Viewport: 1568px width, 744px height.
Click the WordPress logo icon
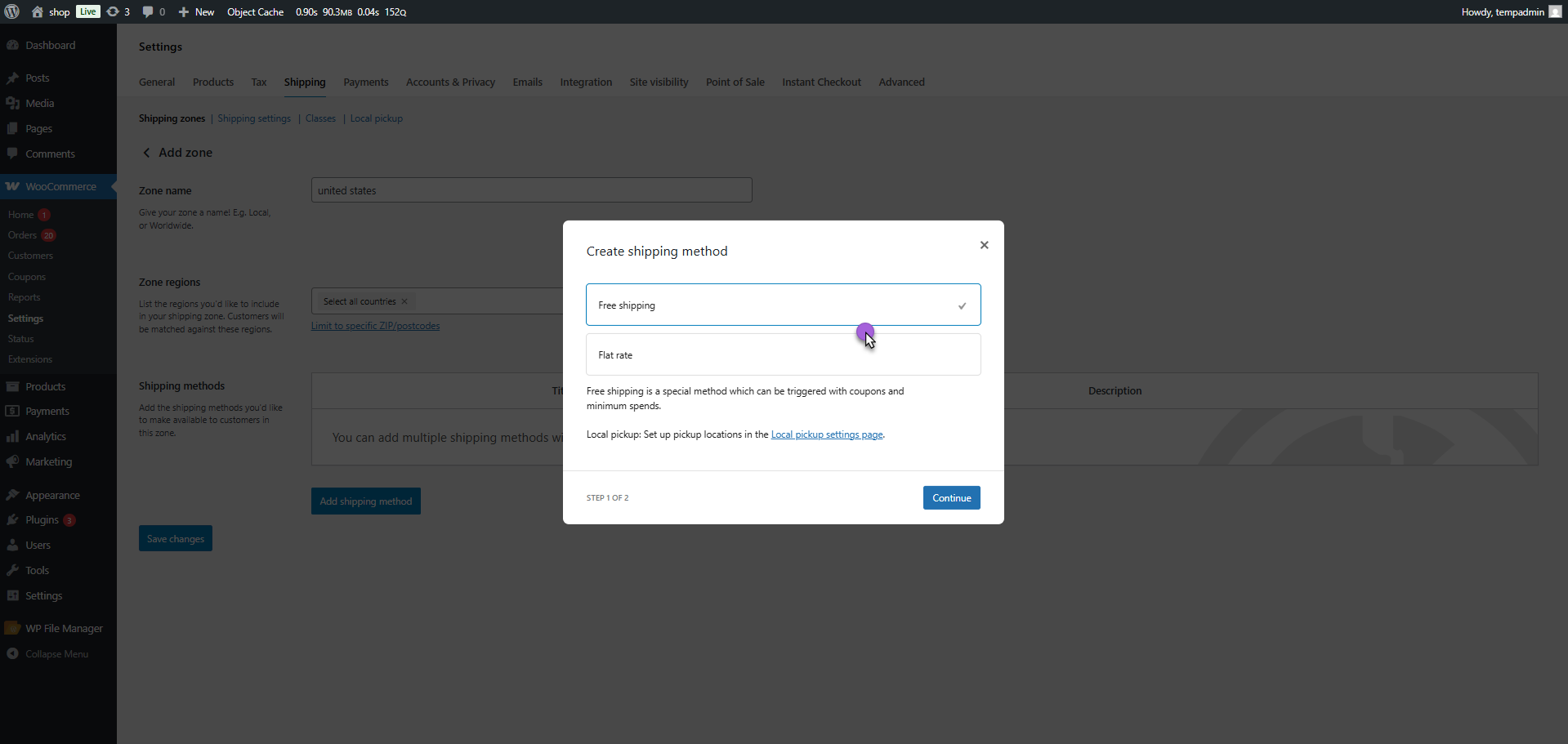[x=12, y=11]
